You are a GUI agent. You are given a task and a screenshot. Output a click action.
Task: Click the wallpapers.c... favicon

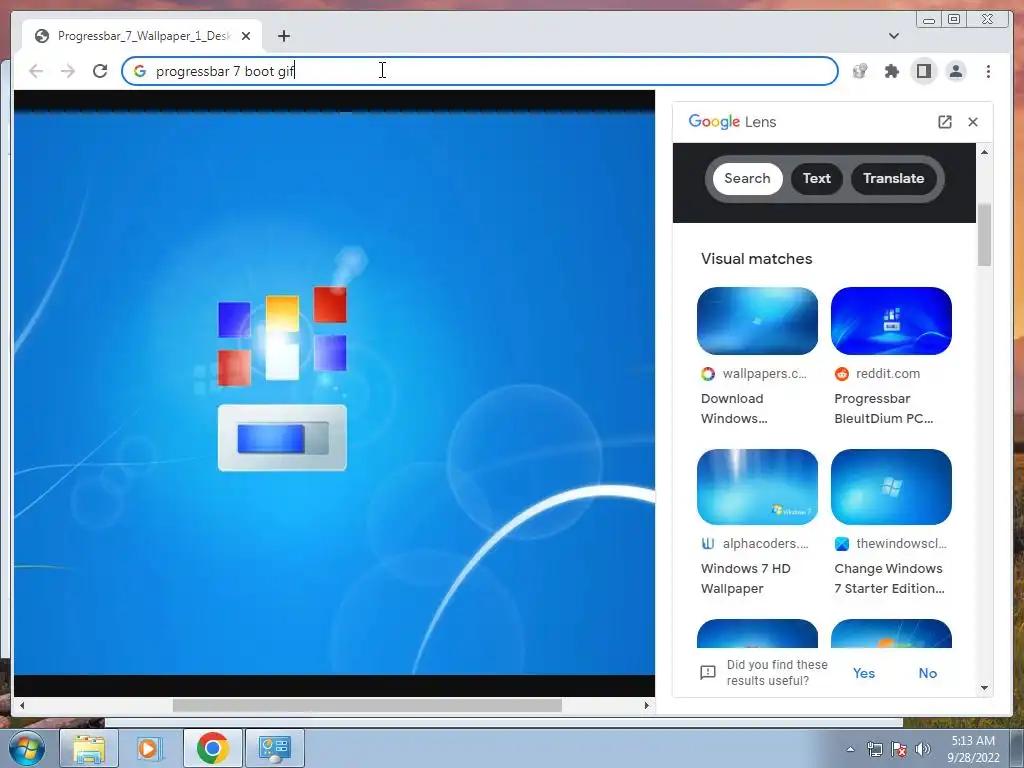click(x=708, y=374)
